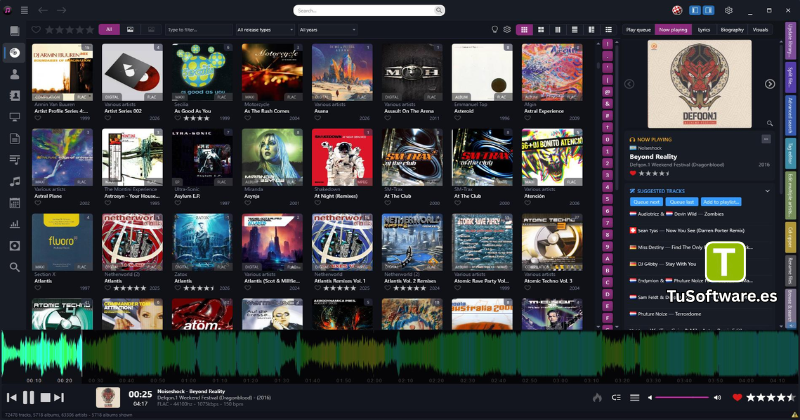
Task: Click the magnifier under Defqon.1 cover art
Action: (x=769, y=123)
